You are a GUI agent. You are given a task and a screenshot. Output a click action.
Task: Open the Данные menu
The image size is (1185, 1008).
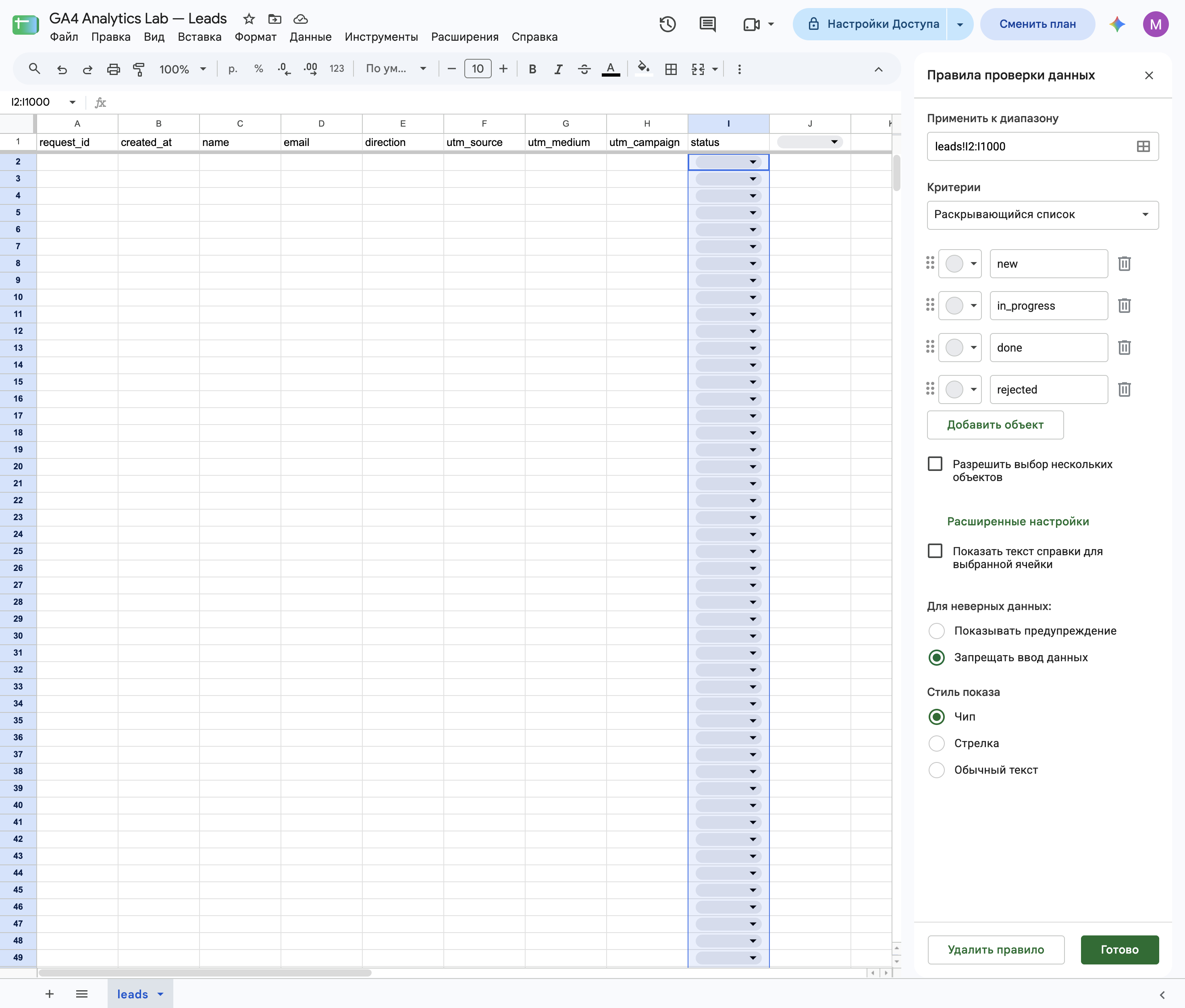pyautogui.click(x=310, y=37)
